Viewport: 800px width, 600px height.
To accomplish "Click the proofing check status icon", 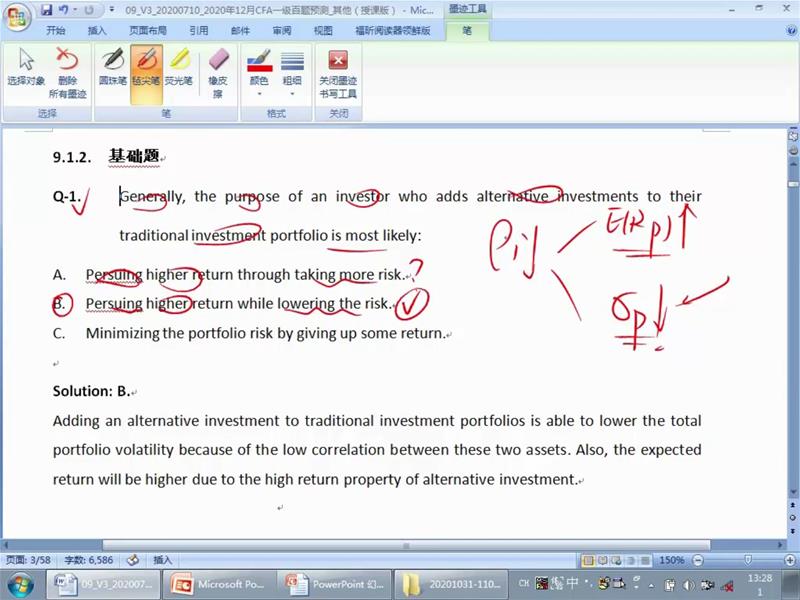I will (x=133, y=560).
